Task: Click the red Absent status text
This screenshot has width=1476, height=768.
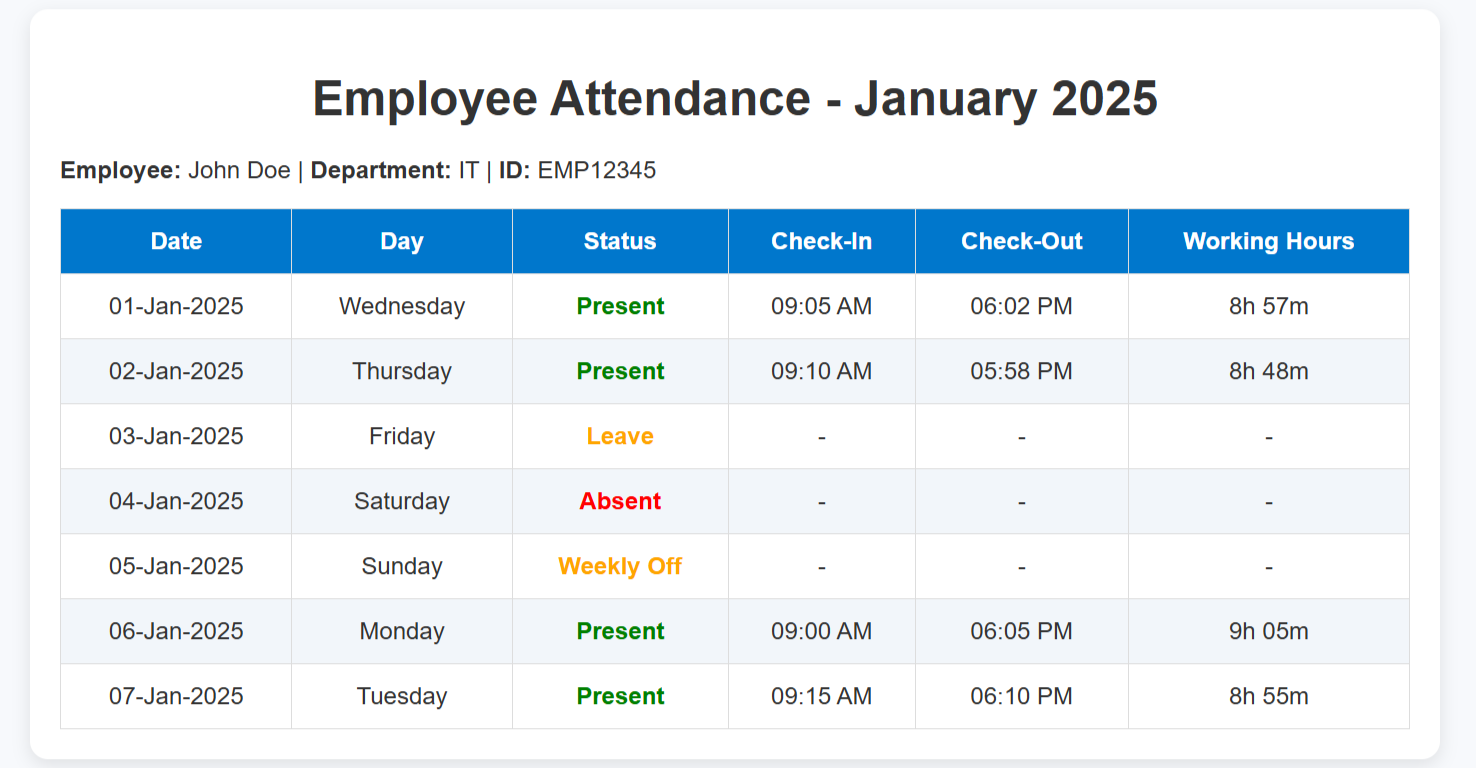Action: (620, 501)
